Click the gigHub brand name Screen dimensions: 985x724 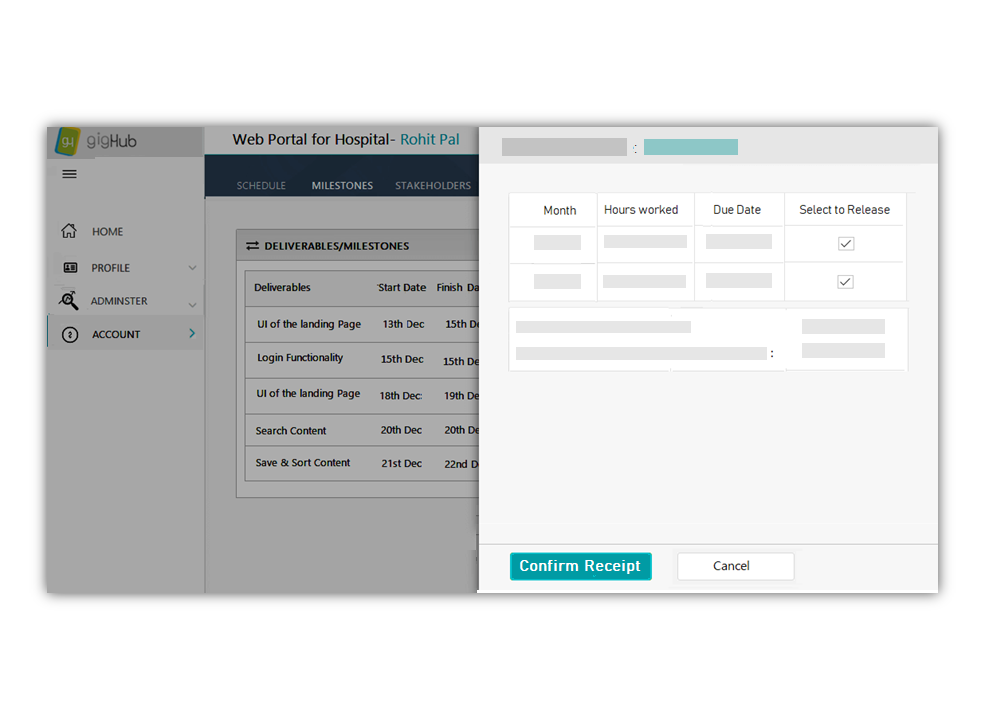tap(111, 141)
